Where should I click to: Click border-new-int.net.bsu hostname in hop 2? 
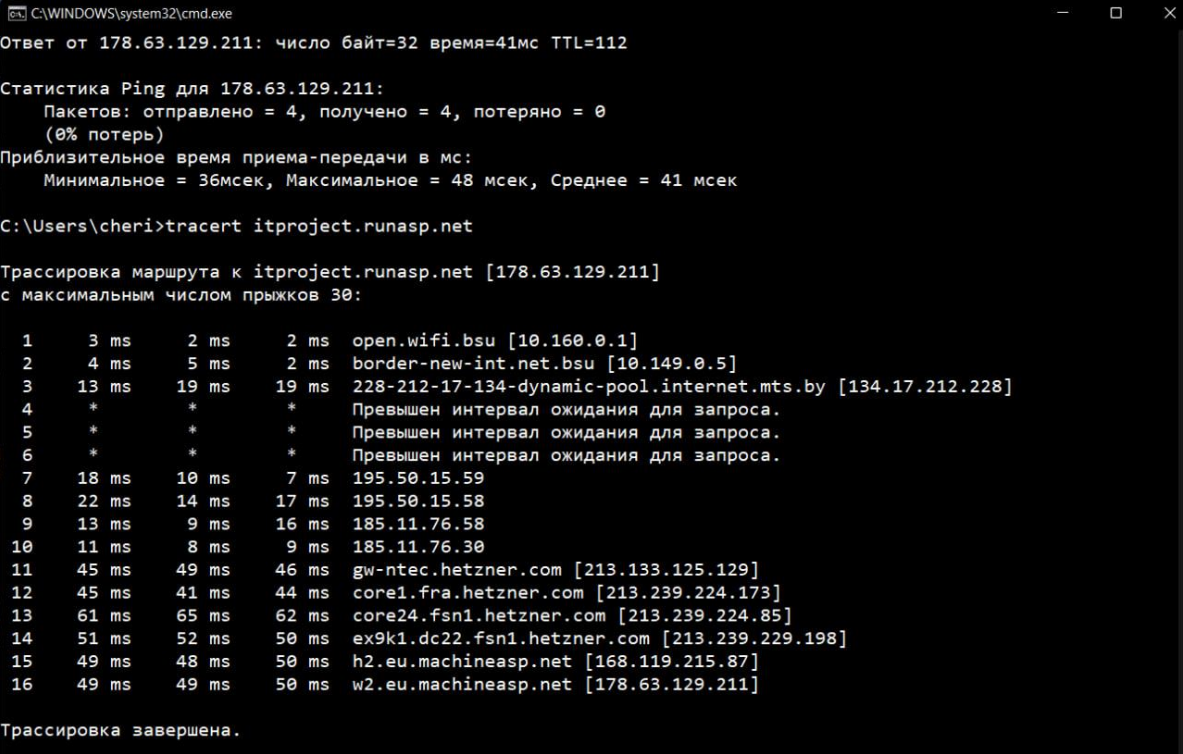point(475,364)
